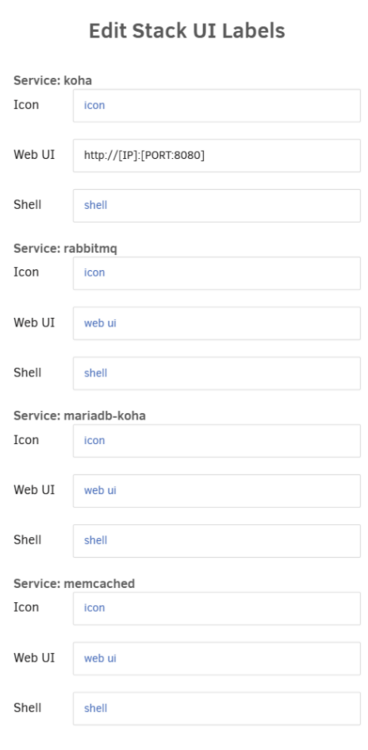This screenshot has width=368, height=750.
Task: Click the Edit Stack UI Labels title
Action: pyautogui.click(x=187, y=32)
